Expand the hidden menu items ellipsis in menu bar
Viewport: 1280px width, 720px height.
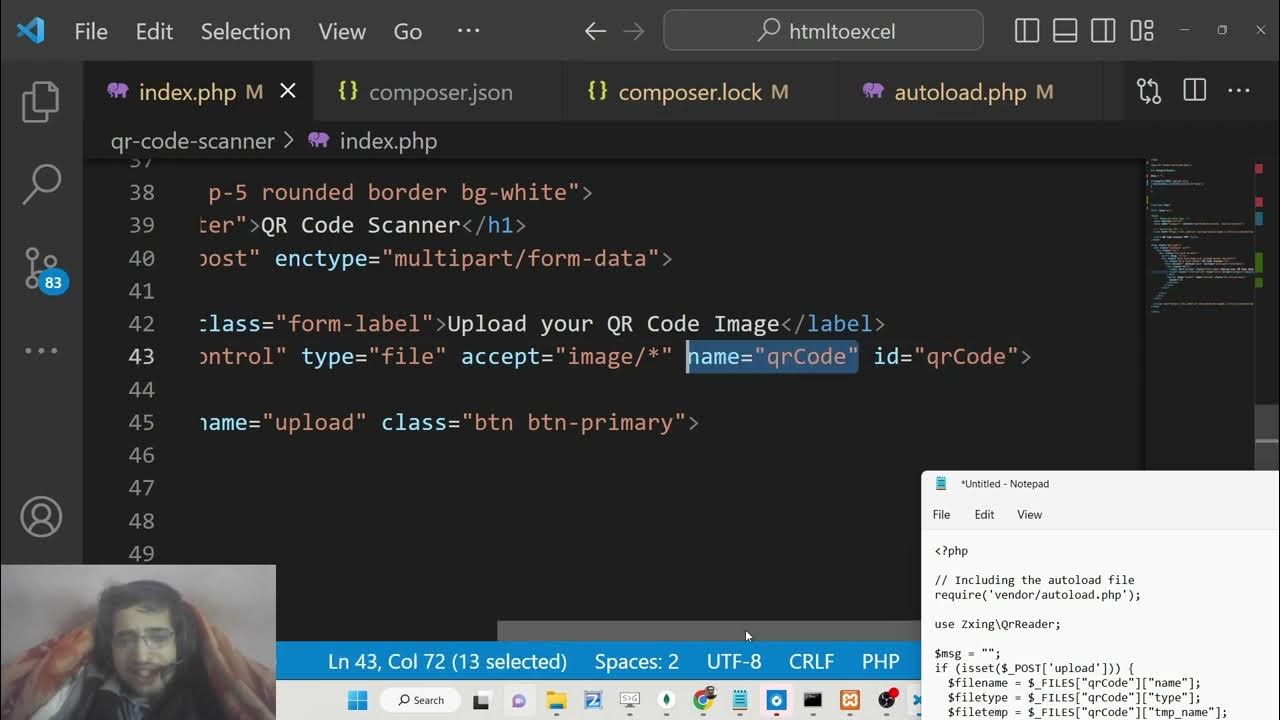coord(468,32)
